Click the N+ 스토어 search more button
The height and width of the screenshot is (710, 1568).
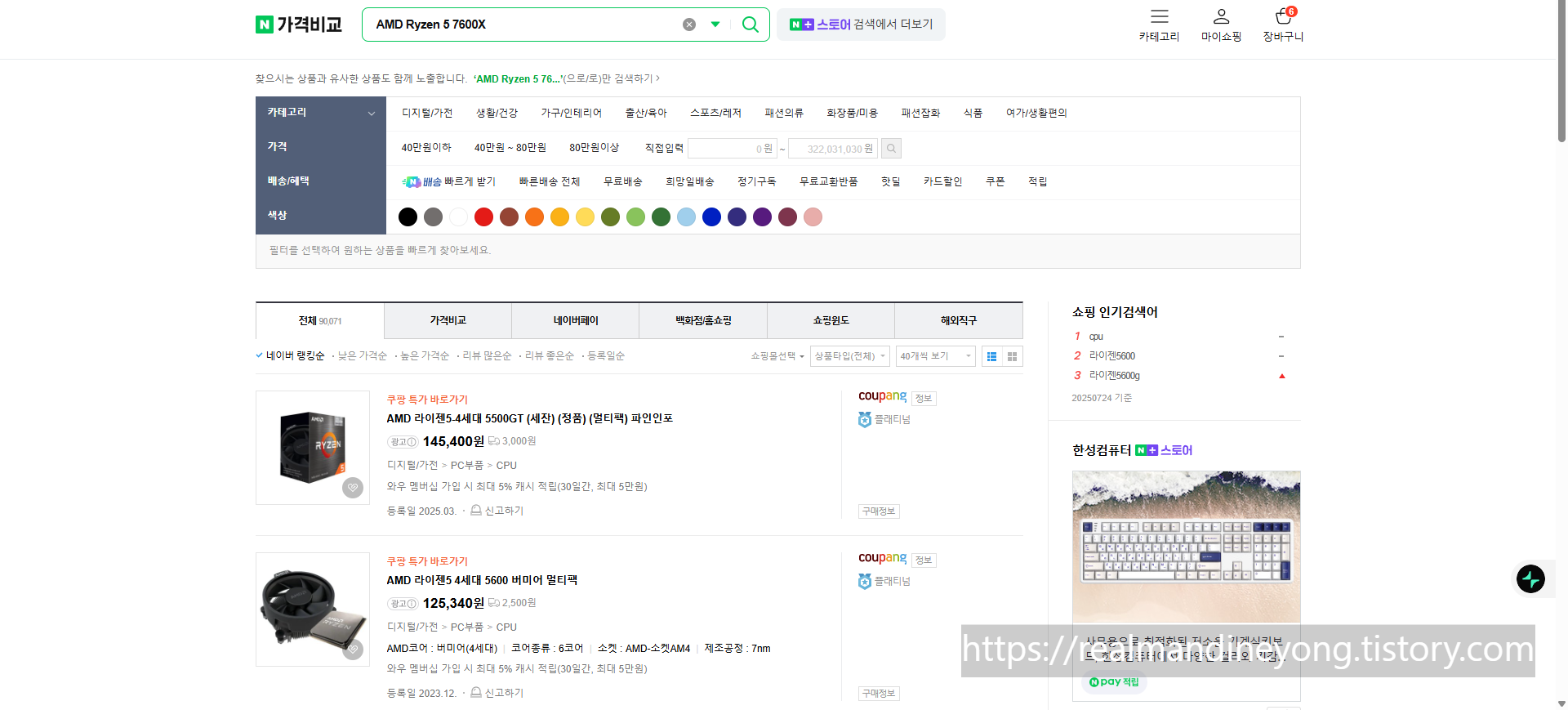tap(861, 25)
